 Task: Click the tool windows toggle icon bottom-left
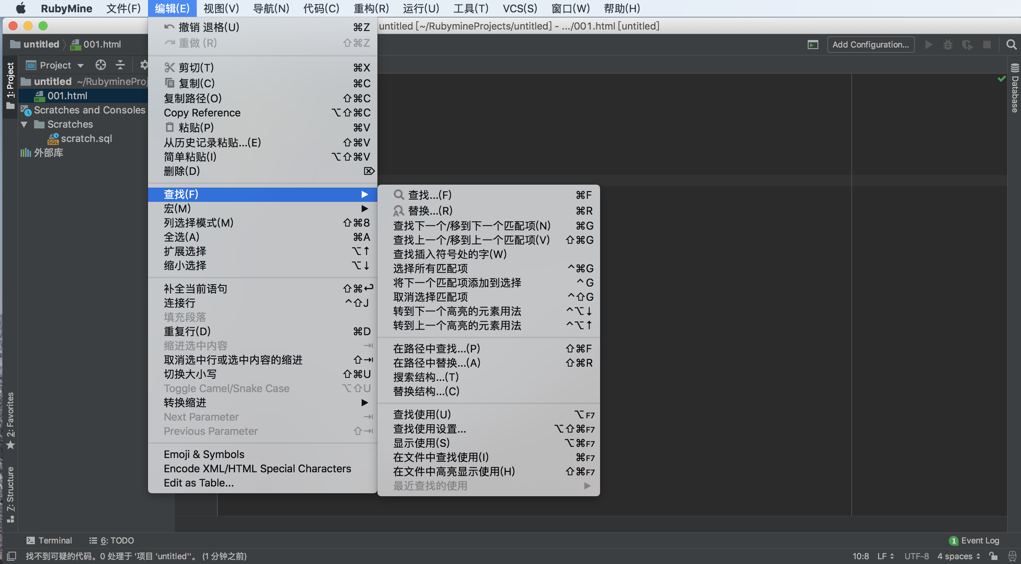tap(11, 556)
